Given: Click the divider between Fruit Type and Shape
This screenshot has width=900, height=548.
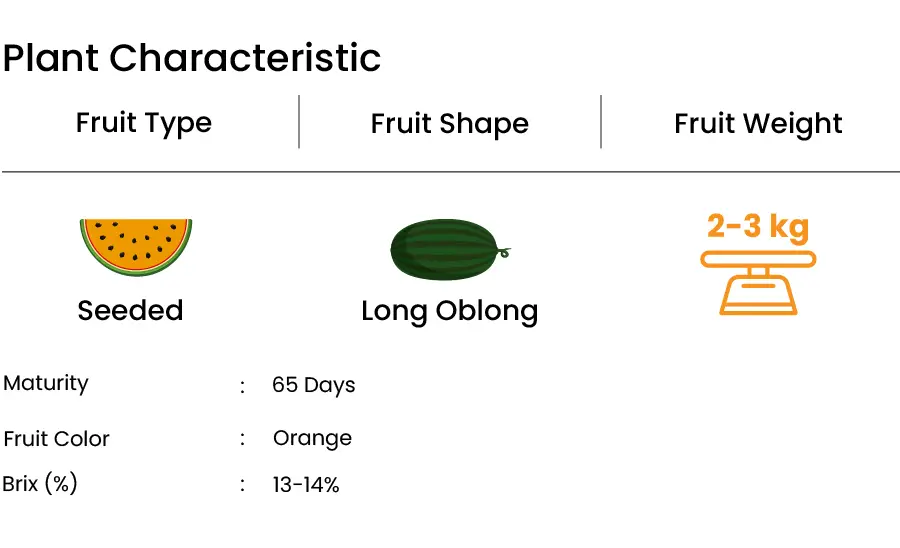Looking at the screenshot, I should point(299,122).
